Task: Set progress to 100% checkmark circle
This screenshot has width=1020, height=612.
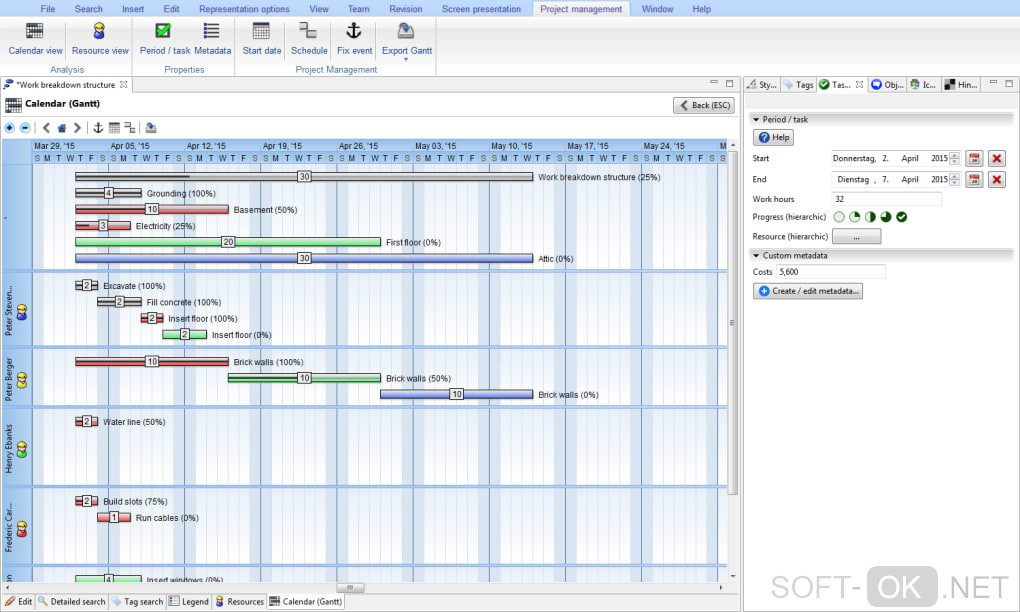Action: coord(902,217)
